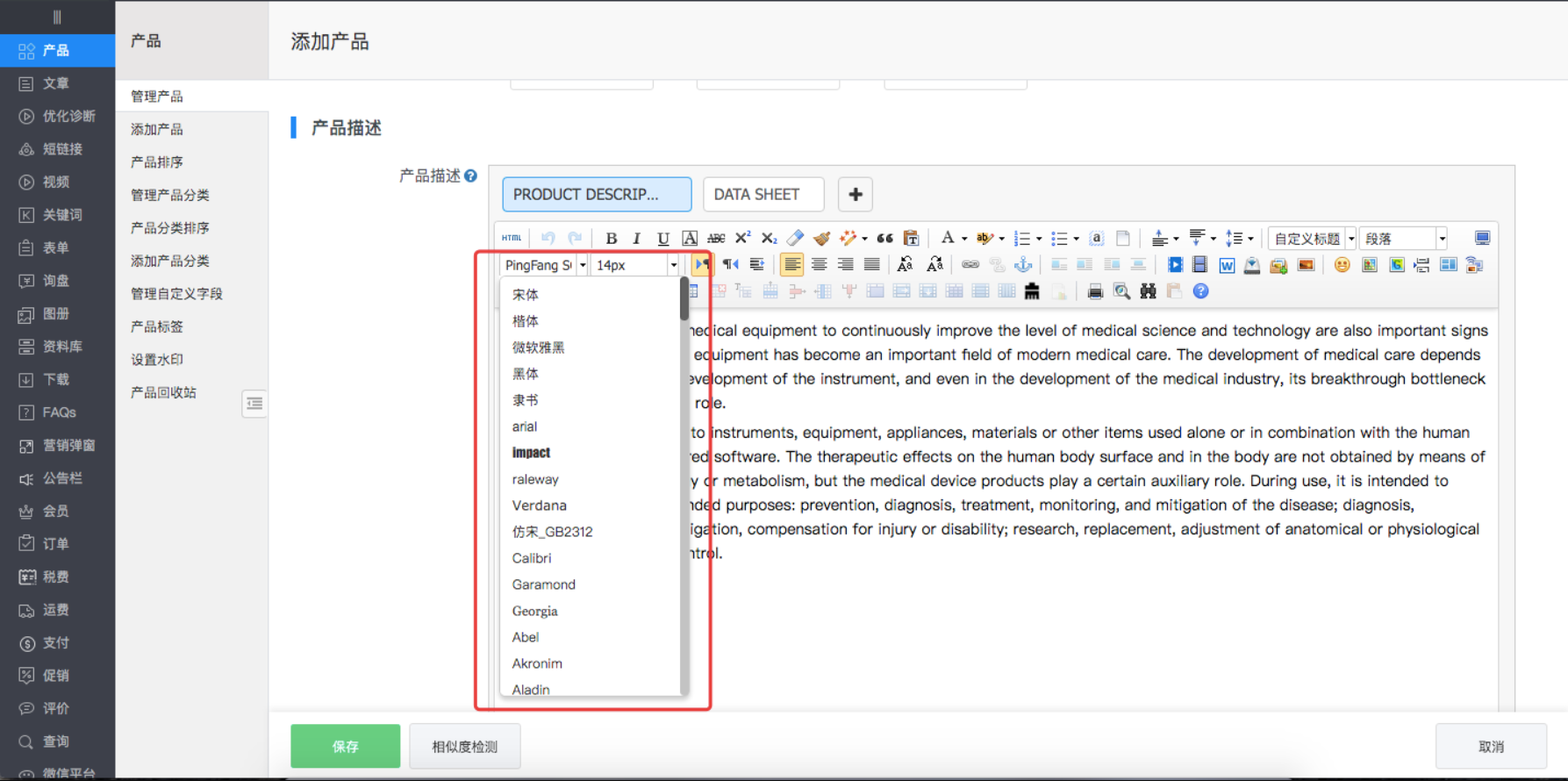Insert an emoticon using the smiley icon
Viewport: 1568px width, 781px height.
[1342, 265]
